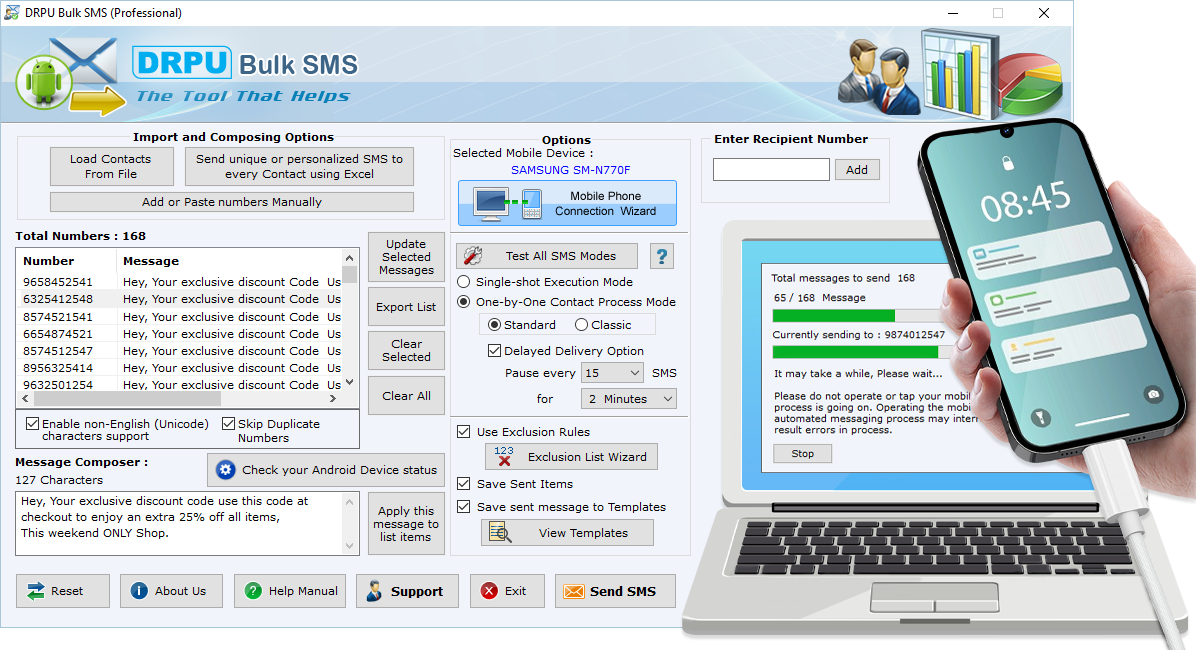This screenshot has width=1196, height=650.
Task: Minimize the DRPU Bulk SMS window
Action: pos(953,13)
